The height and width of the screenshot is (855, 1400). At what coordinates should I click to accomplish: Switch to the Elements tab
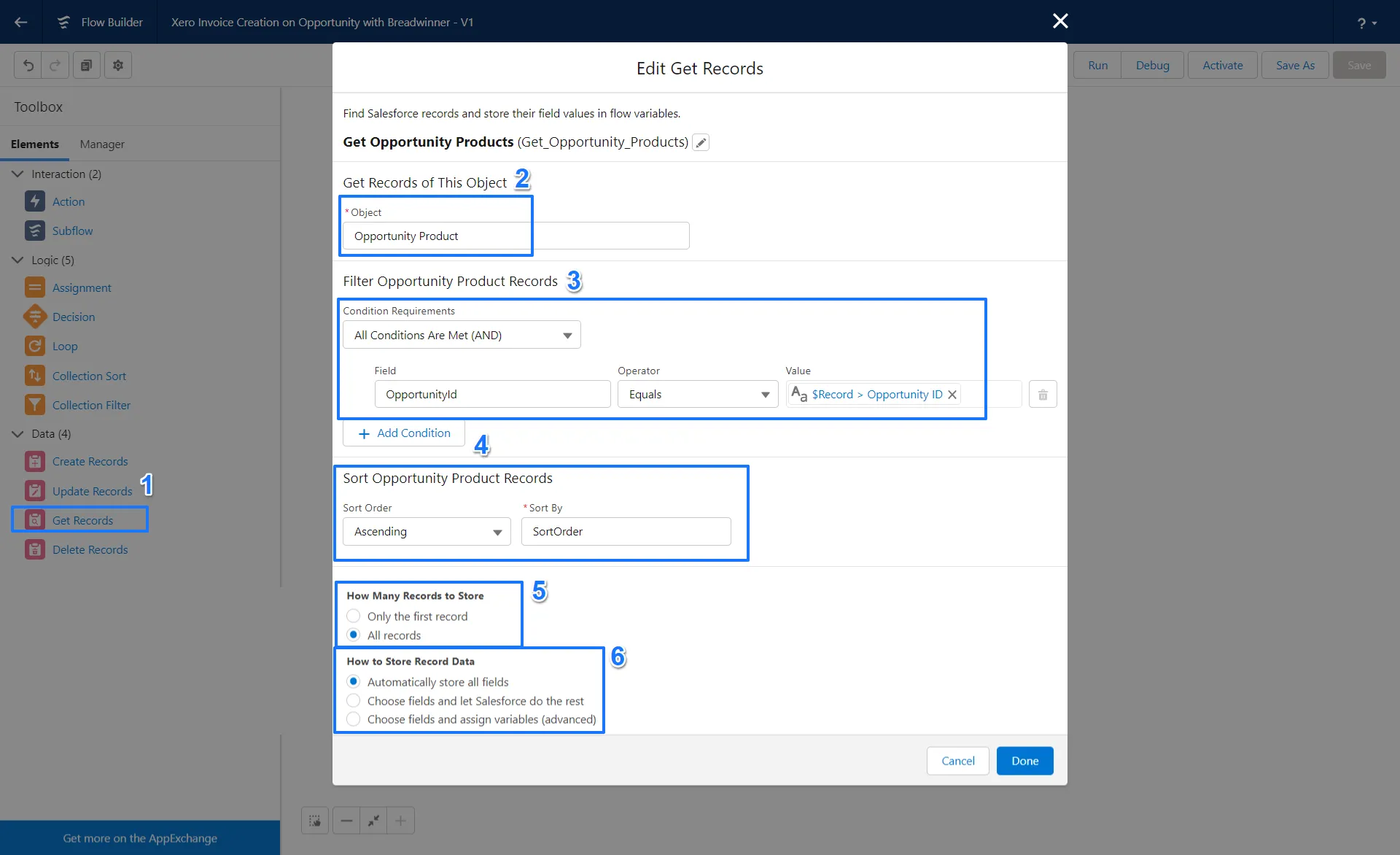click(x=35, y=144)
